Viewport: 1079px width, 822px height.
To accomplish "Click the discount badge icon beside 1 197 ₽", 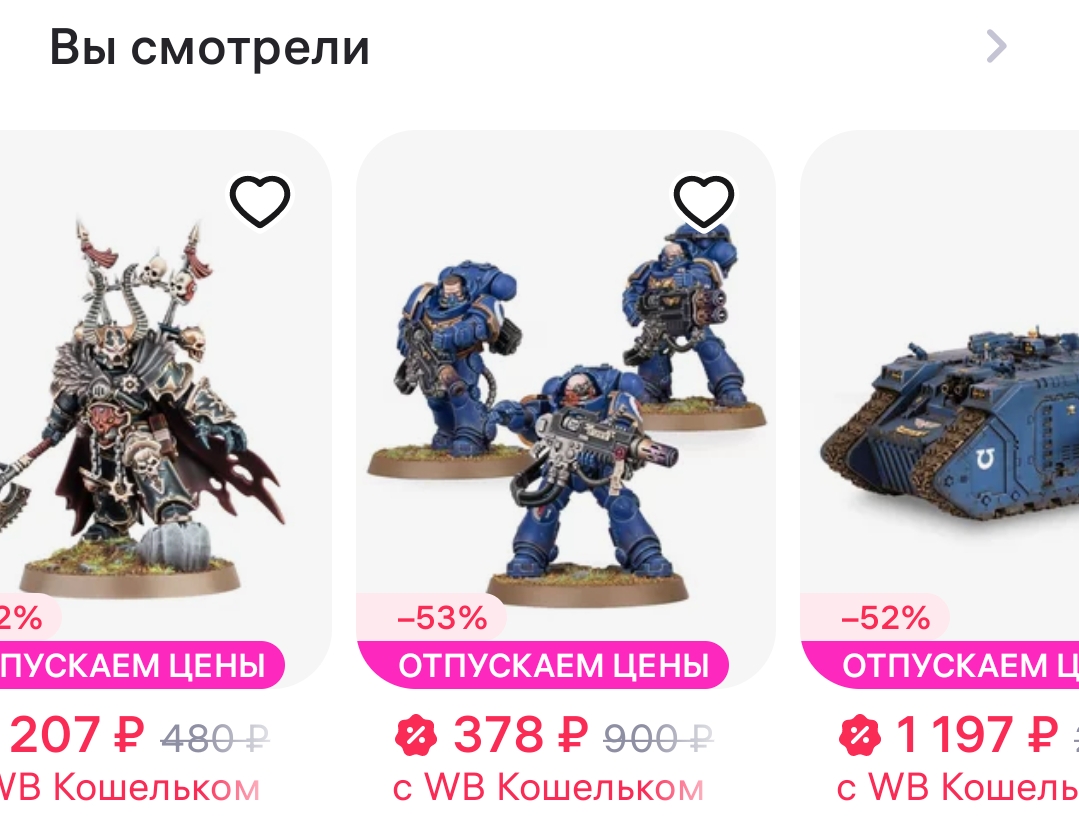I will click(859, 735).
